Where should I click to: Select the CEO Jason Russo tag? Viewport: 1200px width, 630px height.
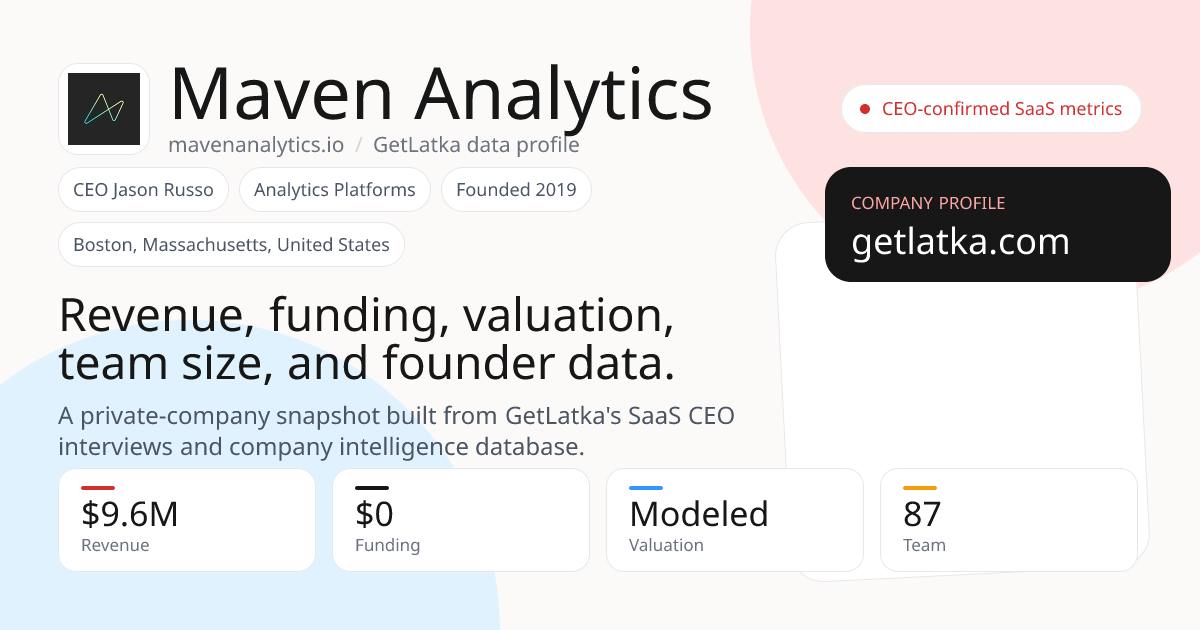tap(144, 190)
